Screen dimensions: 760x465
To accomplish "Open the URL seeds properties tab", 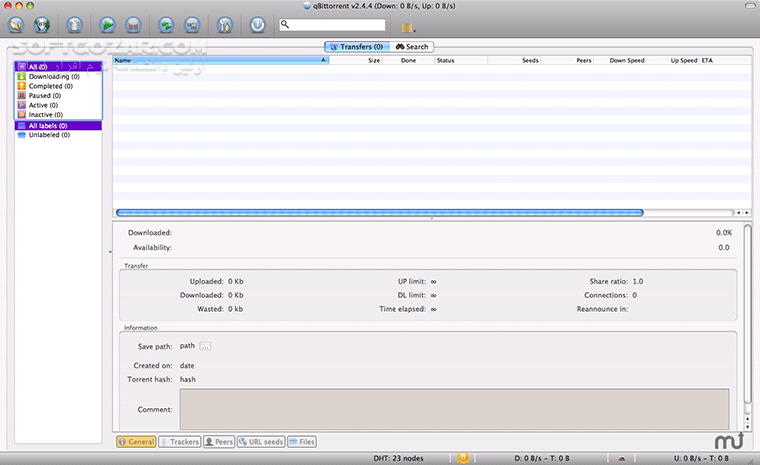I will 261,442.
